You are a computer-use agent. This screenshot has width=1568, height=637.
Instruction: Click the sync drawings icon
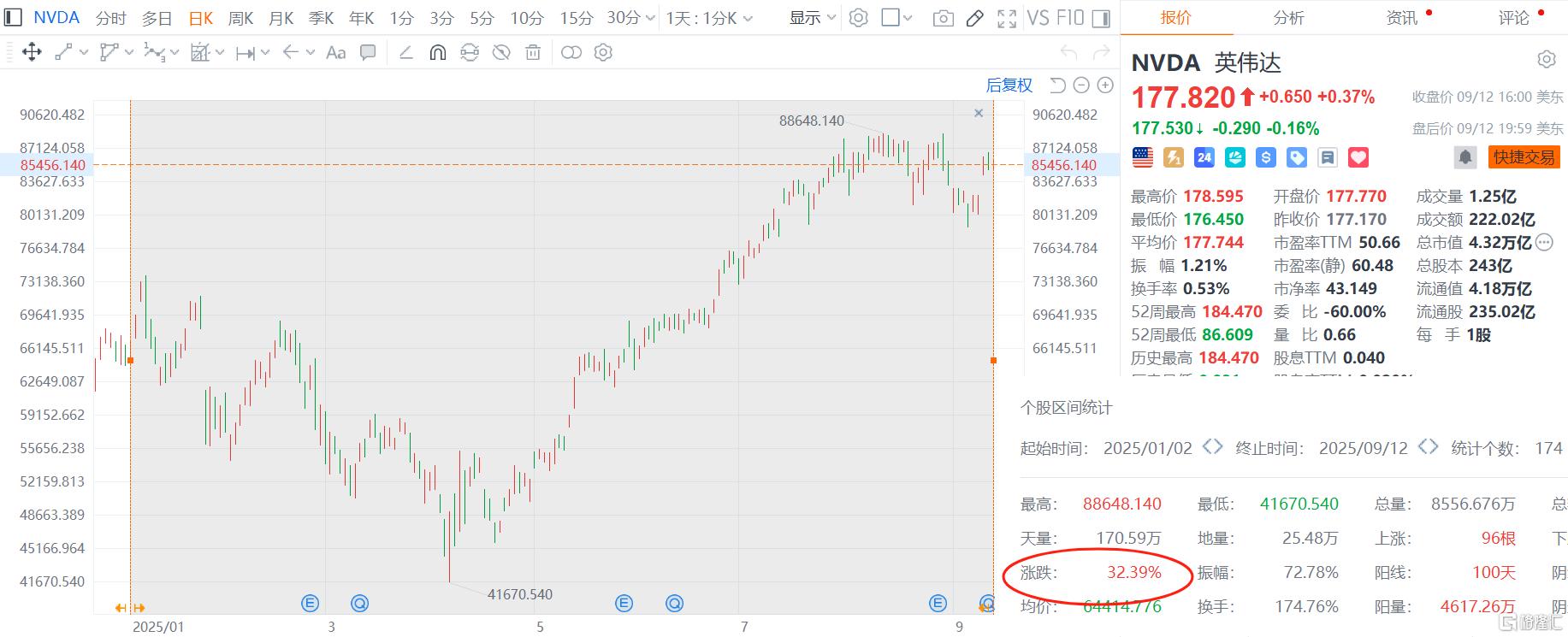[x=470, y=52]
